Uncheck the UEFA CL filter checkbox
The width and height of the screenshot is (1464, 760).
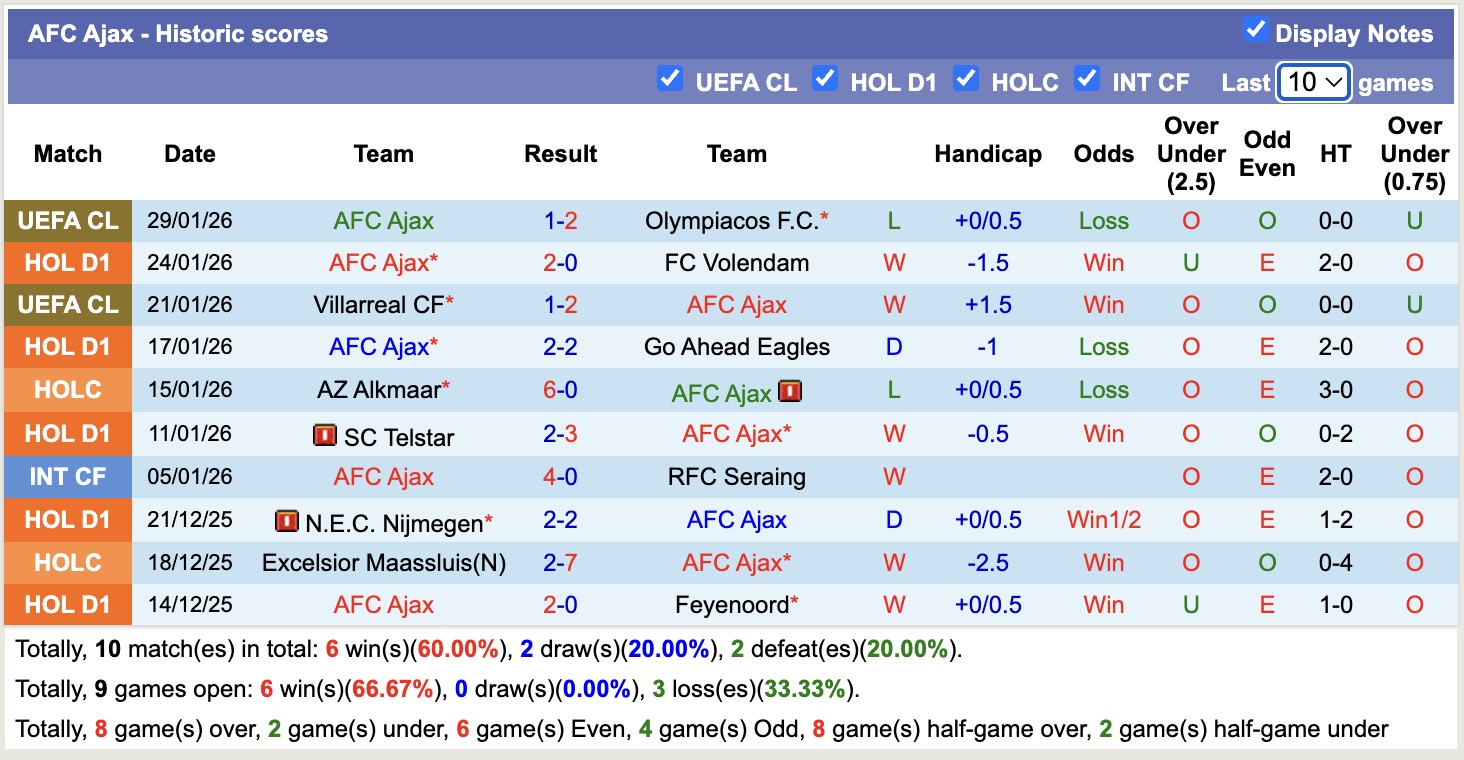670,77
